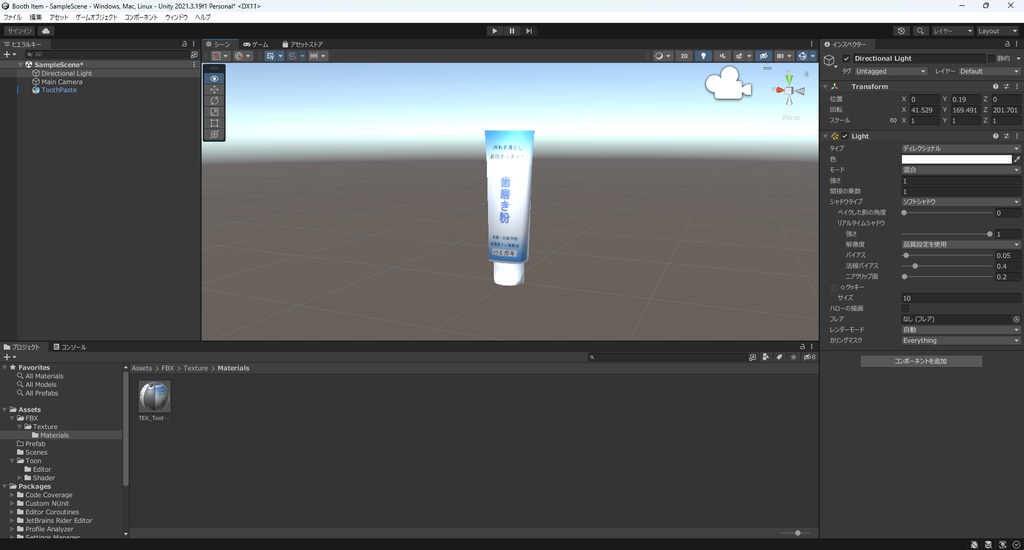1024x550 pixels.
Task: Open global search magnifier in top toolbar
Action: (x=920, y=31)
